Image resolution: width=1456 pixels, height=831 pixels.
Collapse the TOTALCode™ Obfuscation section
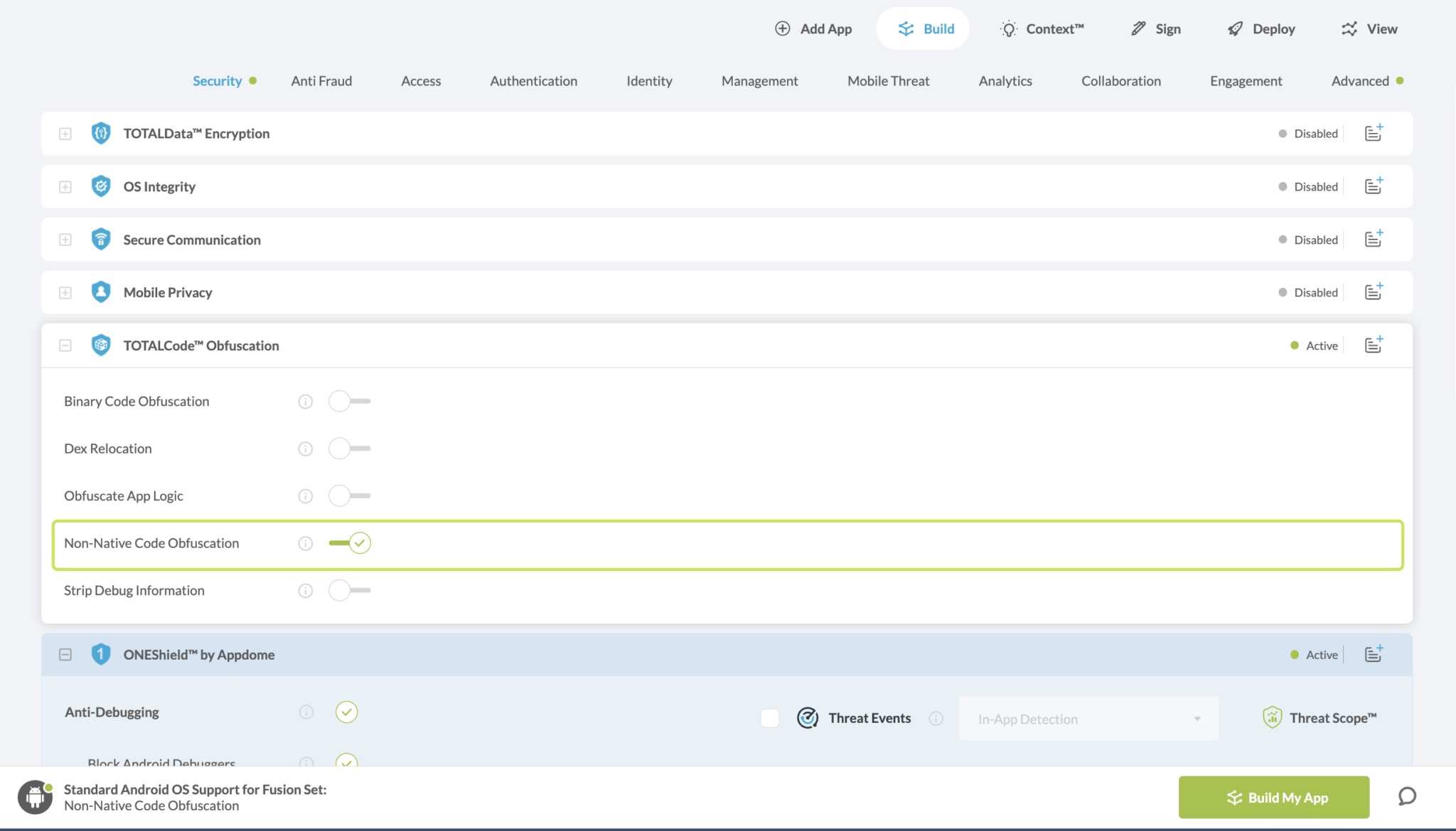(65, 345)
